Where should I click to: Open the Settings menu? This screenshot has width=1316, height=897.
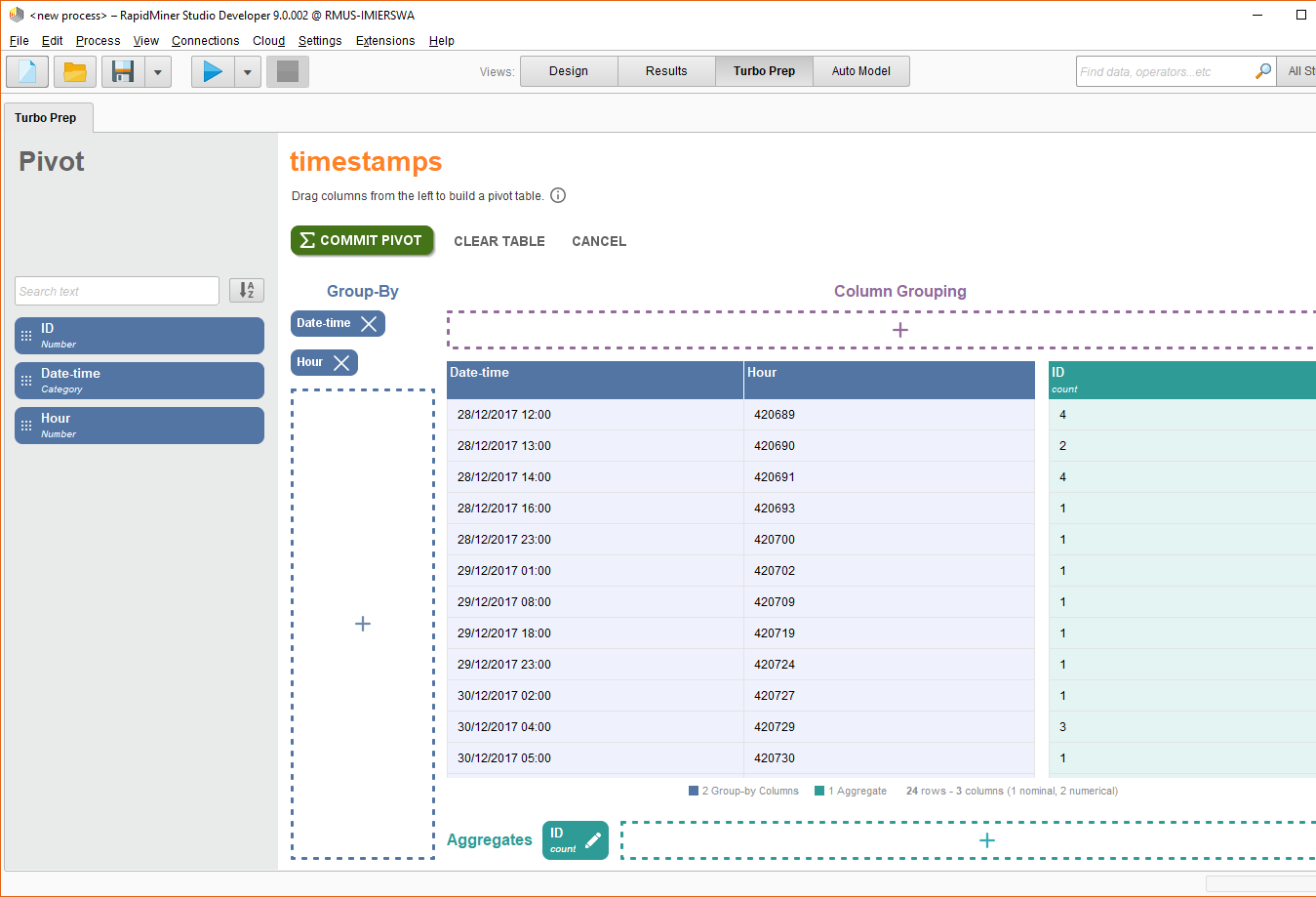point(320,41)
